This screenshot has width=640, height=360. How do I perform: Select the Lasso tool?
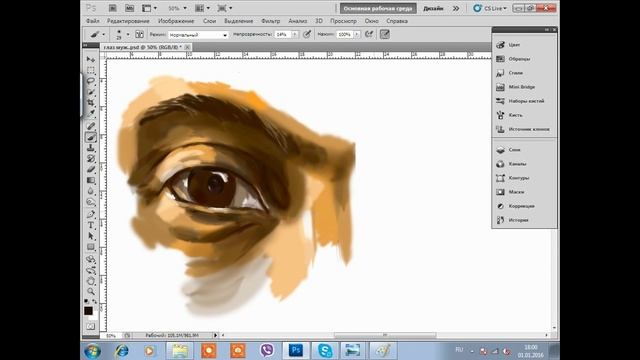pyautogui.click(x=91, y=81)
